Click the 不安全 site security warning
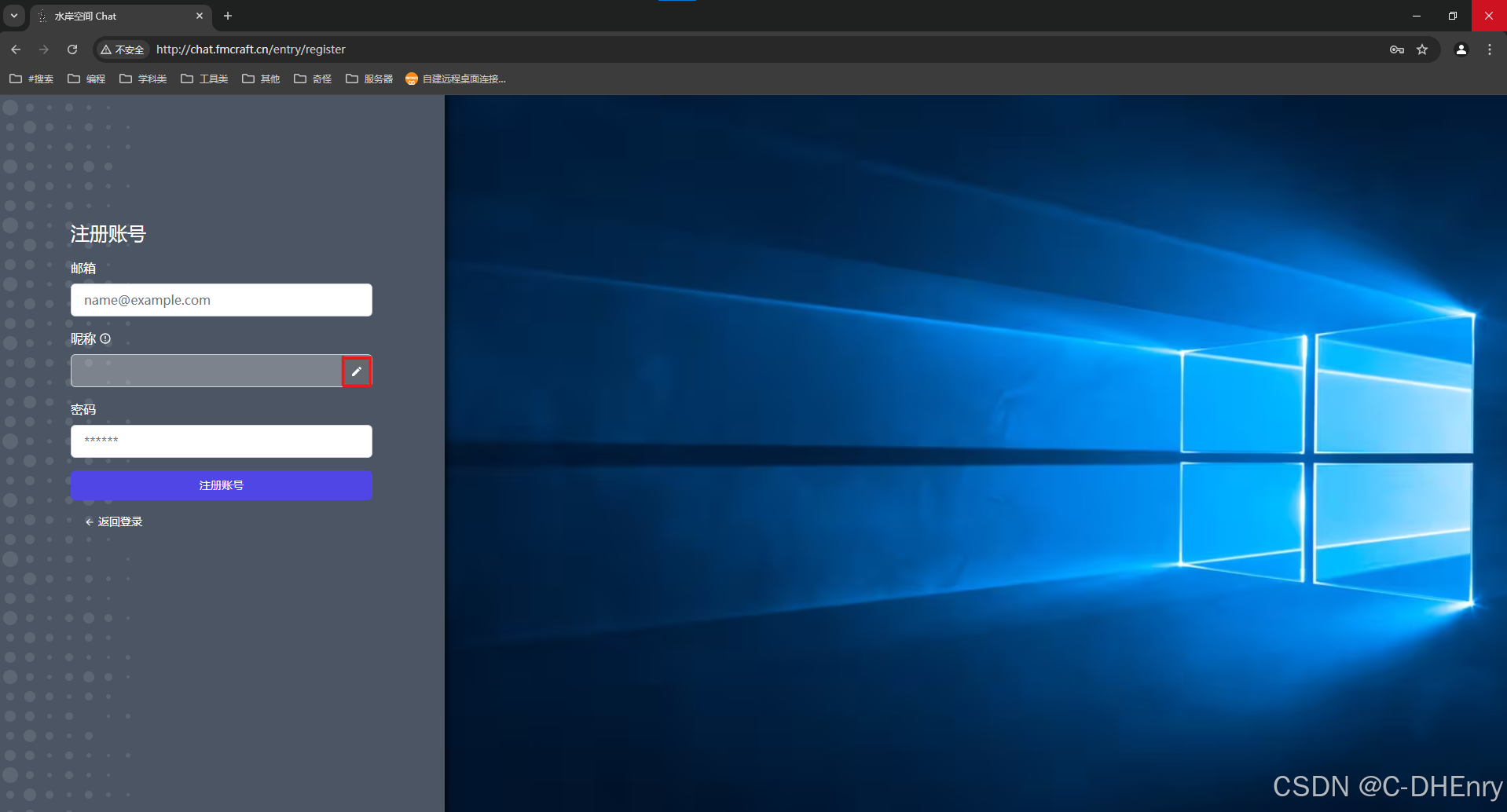Screen dimensions: 1507x812 coord(123,49)
